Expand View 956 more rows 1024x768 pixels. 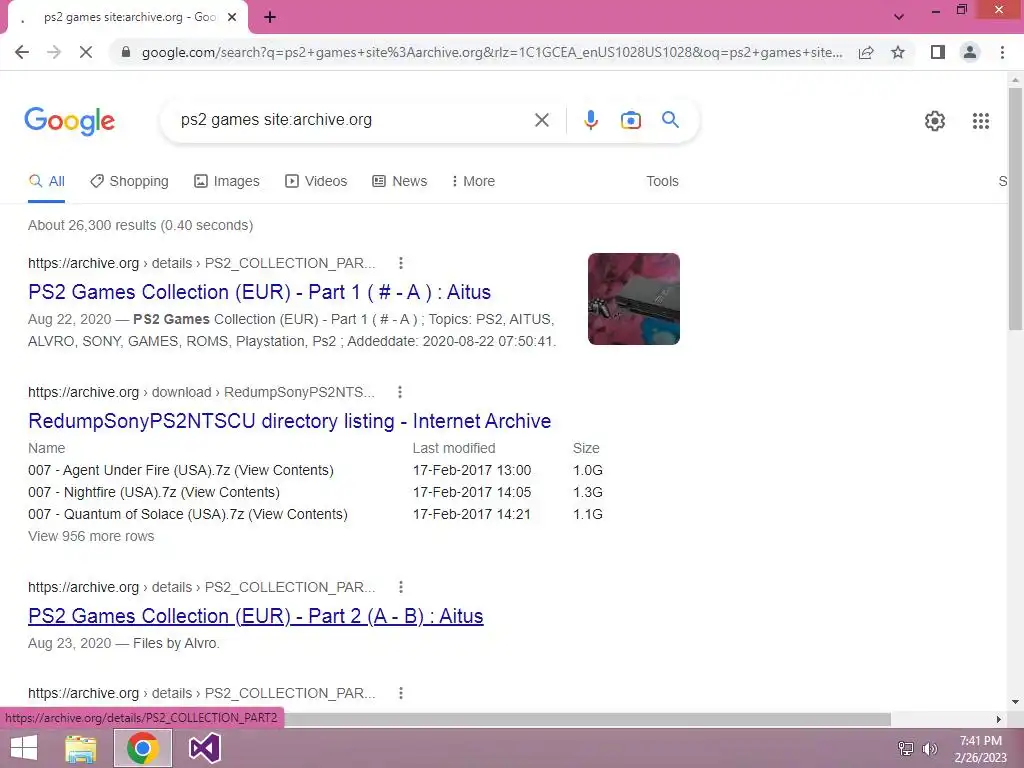[x=91, y=536]
